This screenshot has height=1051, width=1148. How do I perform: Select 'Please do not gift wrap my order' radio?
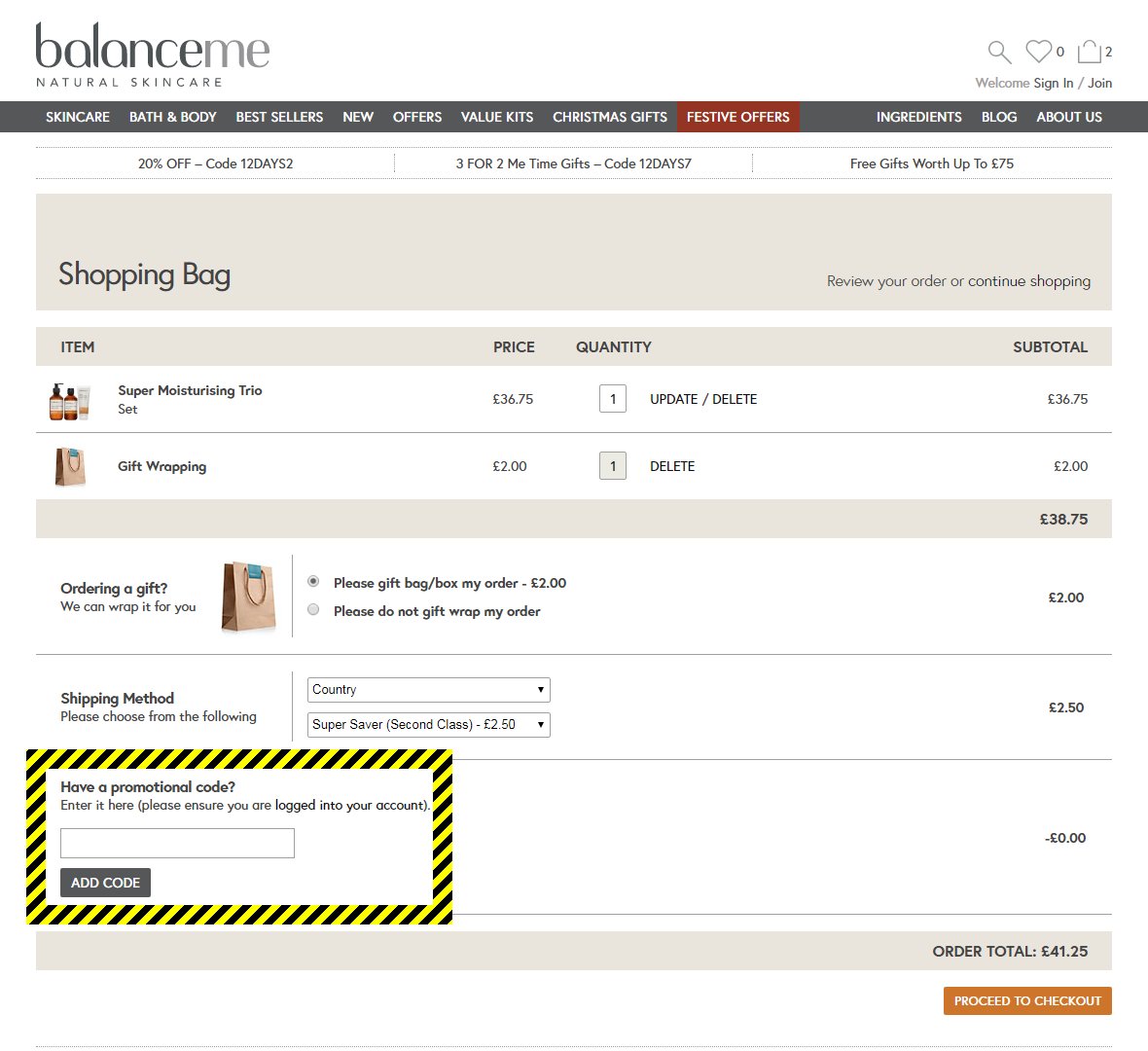(313, 609)
